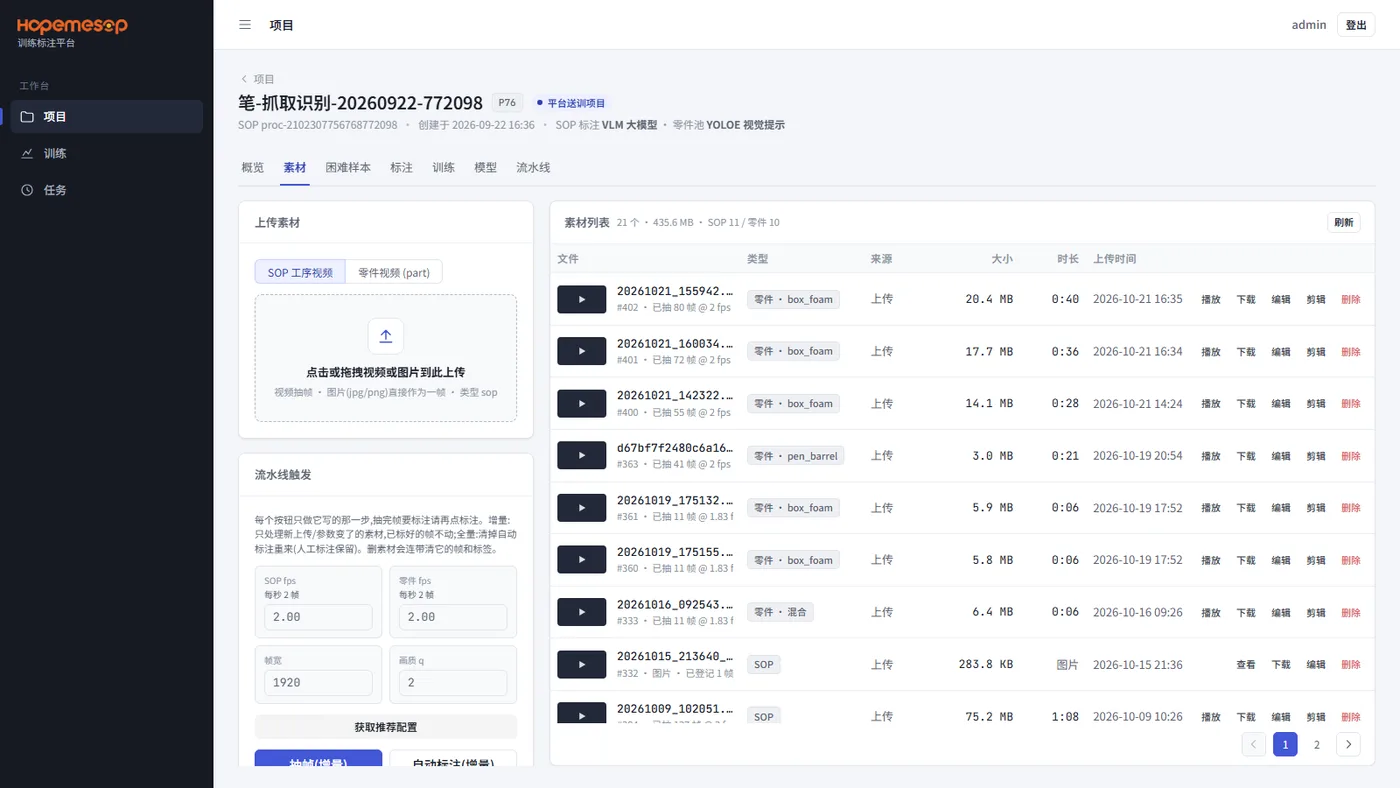Go to page 2 of the list
This screenshot has width=1400, height=788.
(1317, 744)
